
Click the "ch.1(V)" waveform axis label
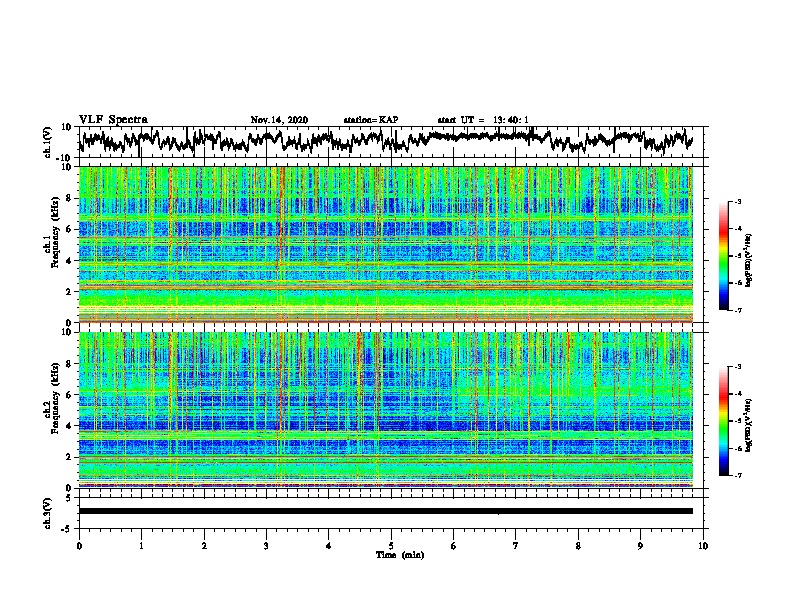tap(48, 142)
